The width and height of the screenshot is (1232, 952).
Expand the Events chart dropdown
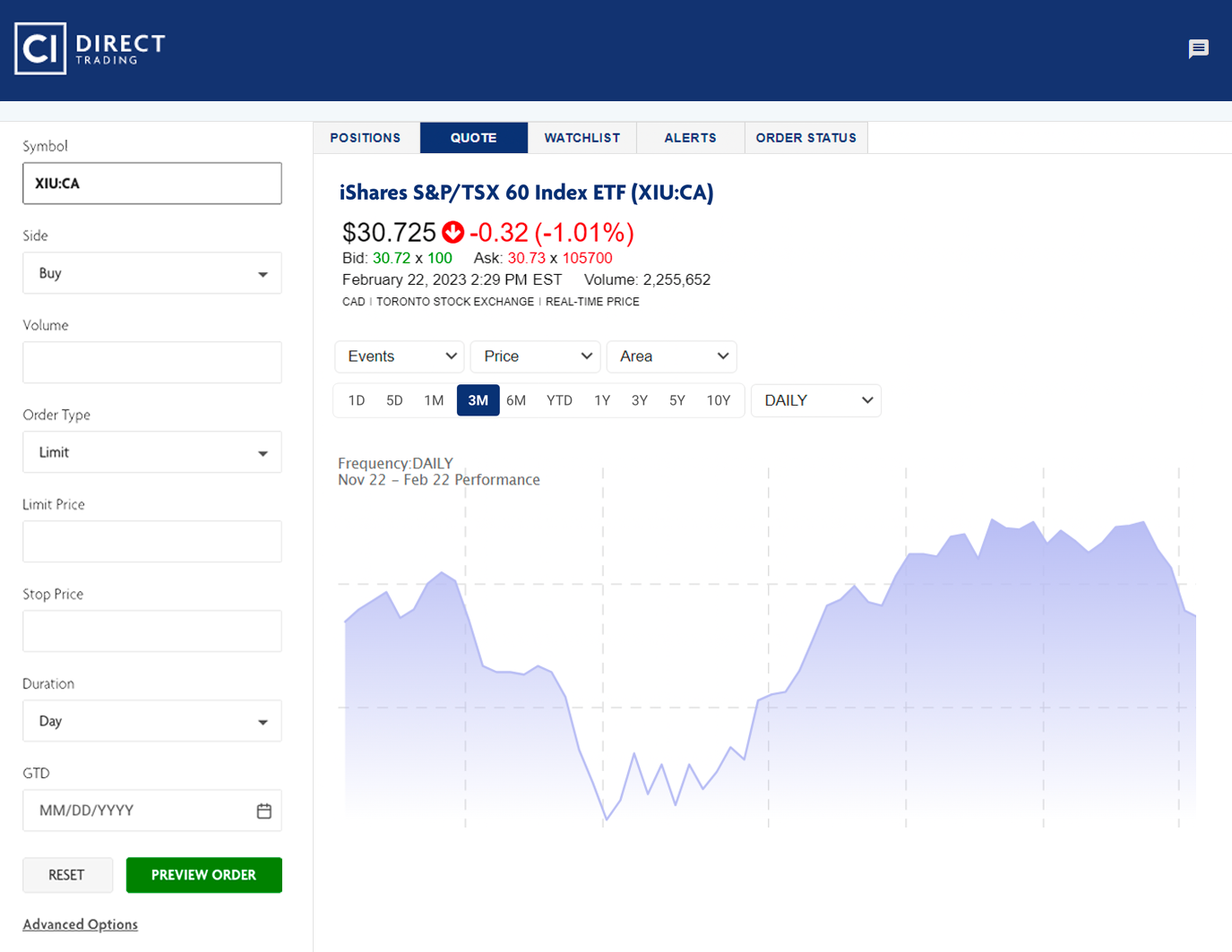(400, 356)
